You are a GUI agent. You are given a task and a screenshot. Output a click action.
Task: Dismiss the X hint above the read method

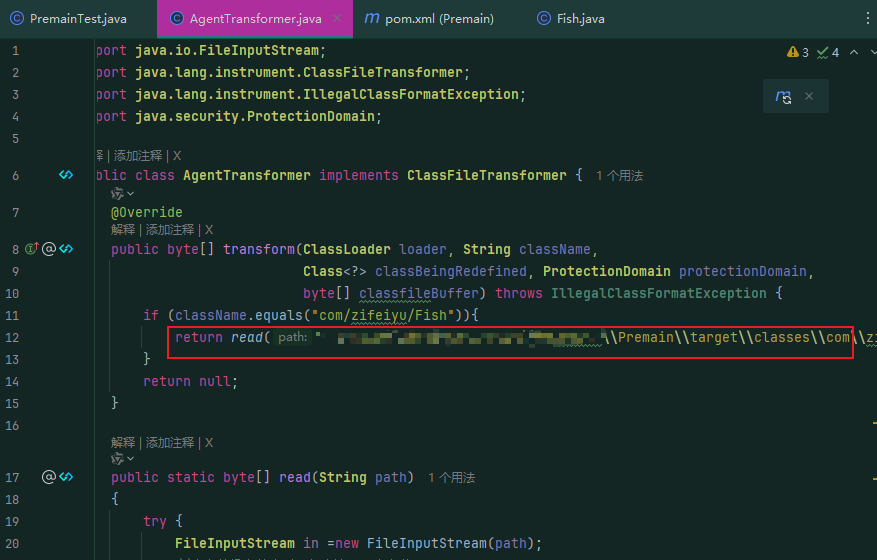click(x=209, y=443)
